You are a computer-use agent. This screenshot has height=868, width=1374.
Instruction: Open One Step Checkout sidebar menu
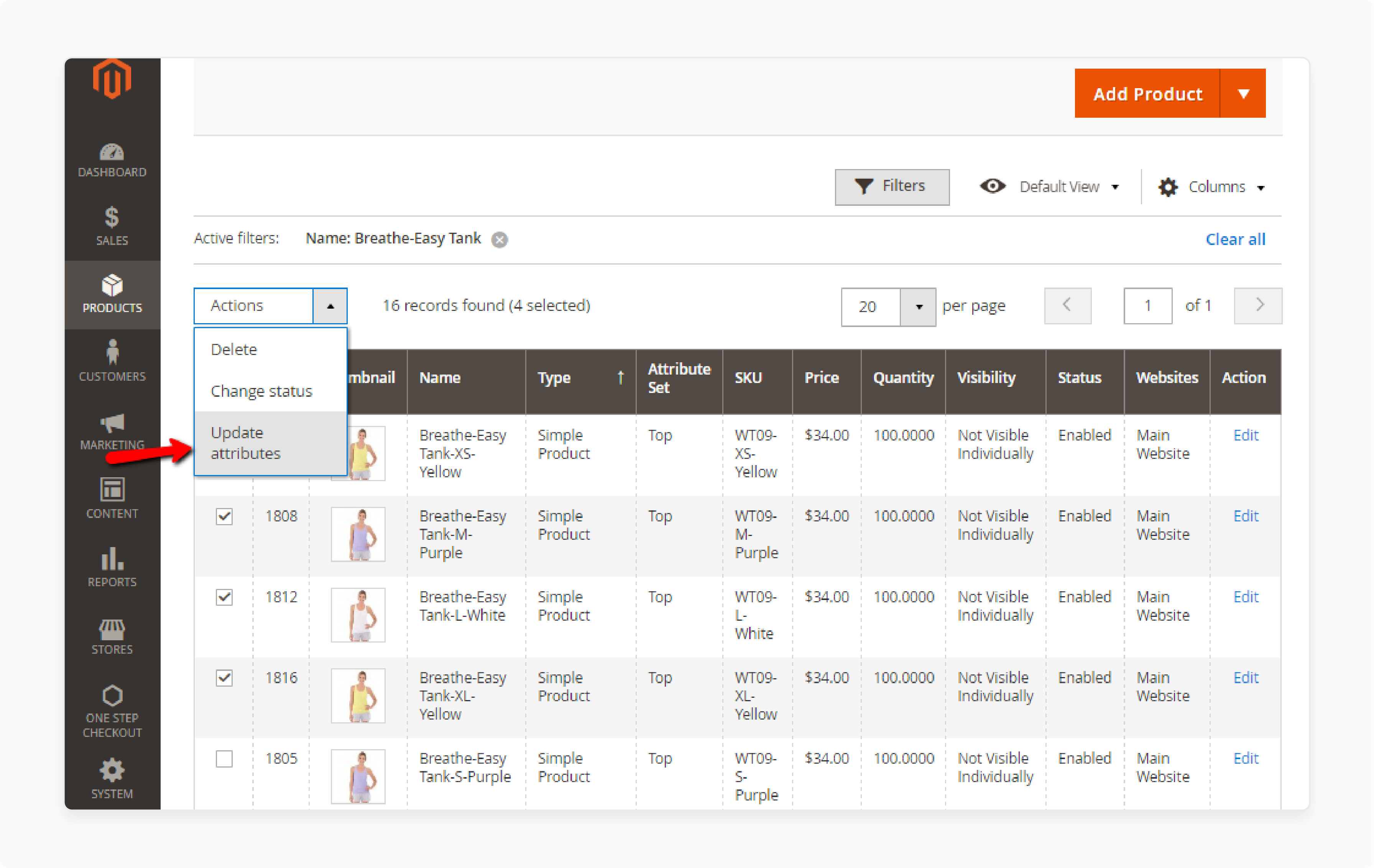coord(112,711)
